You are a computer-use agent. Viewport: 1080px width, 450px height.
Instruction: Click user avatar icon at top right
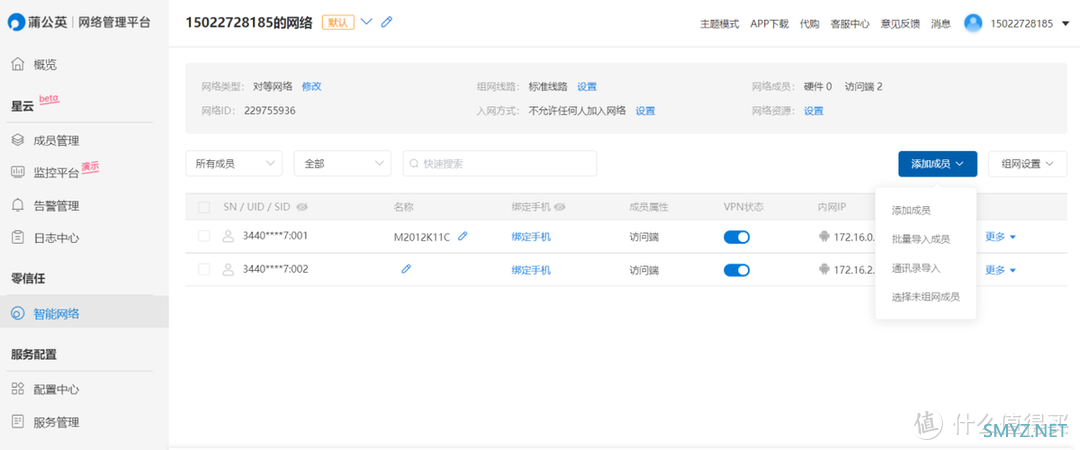973,23
